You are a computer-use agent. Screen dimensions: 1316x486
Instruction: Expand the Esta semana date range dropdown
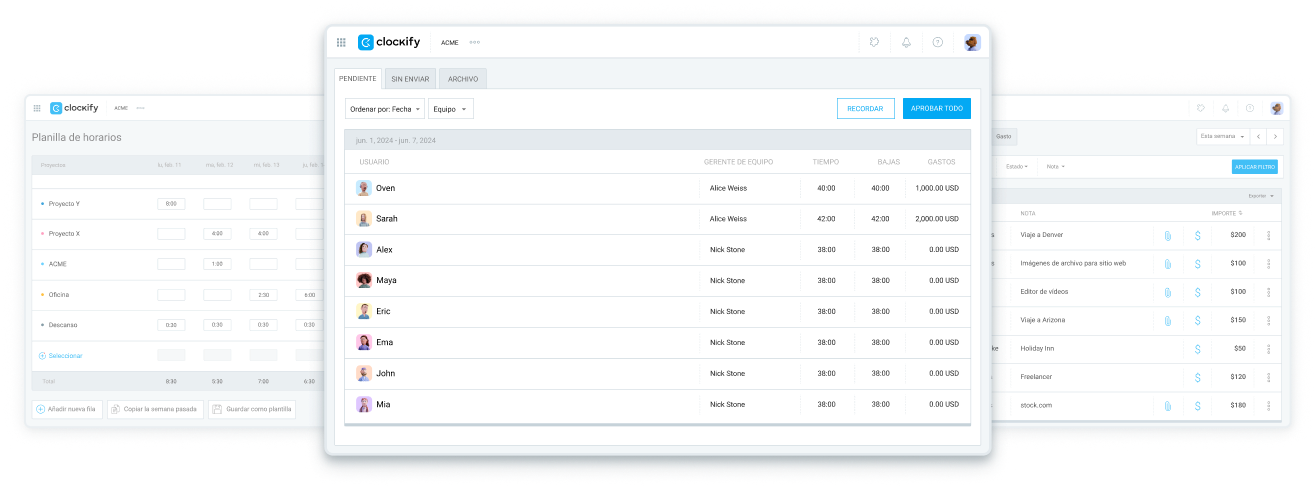[1223, 136]
